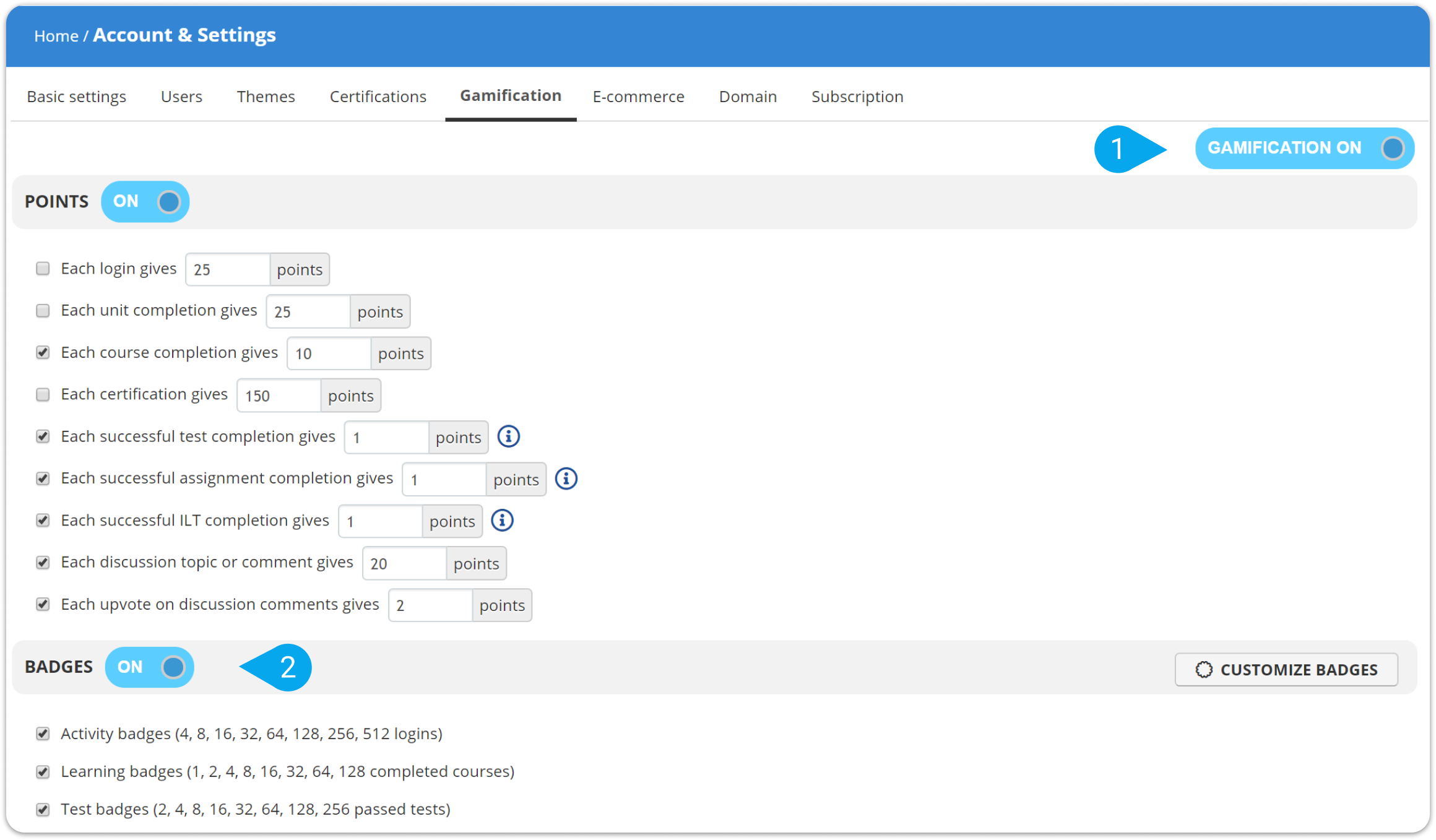Turn off the Gamification On toggle
The height and width of the screenshot is (840, 1436).
(1304, 148)
